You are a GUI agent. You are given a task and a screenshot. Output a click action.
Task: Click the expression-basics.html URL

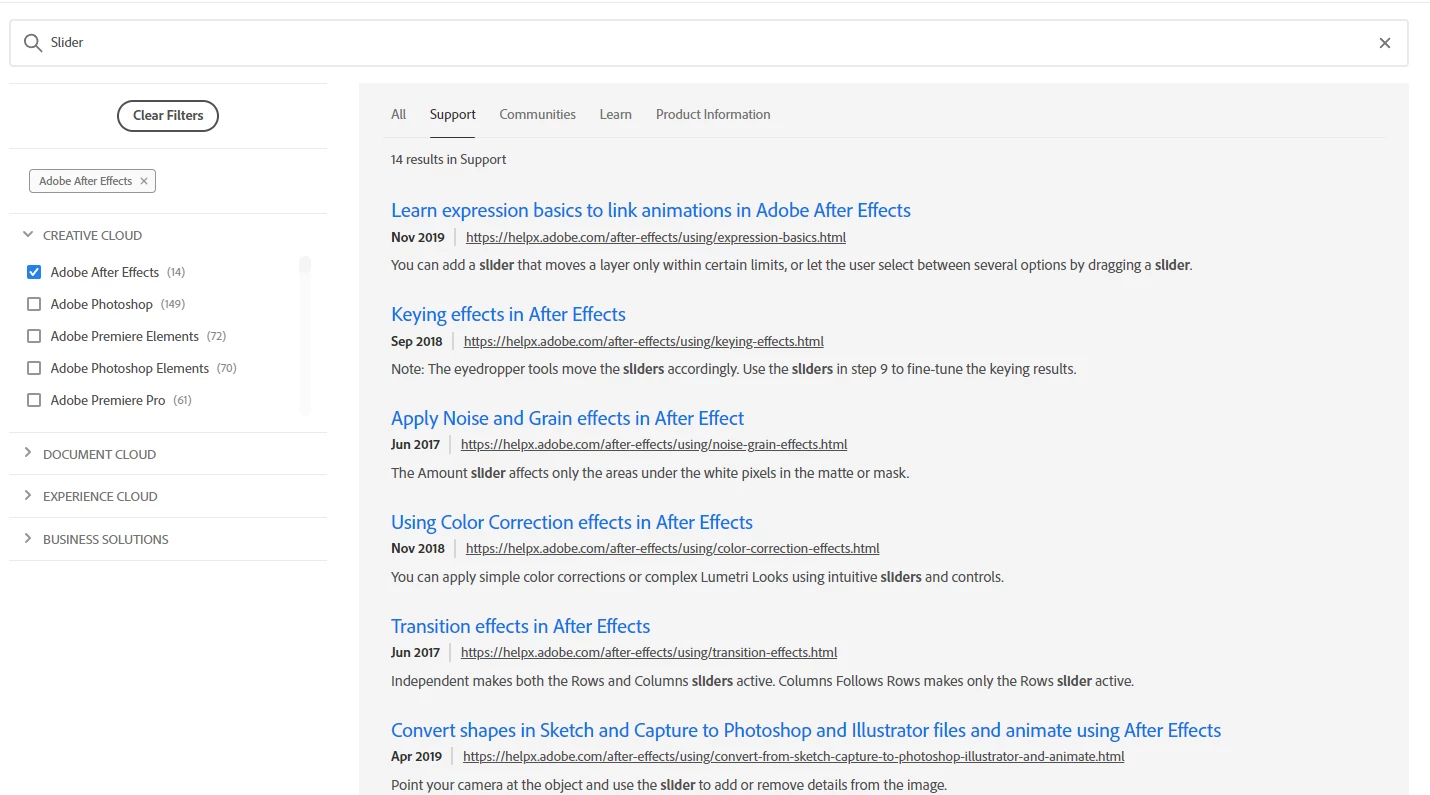(x=656, y=237)
